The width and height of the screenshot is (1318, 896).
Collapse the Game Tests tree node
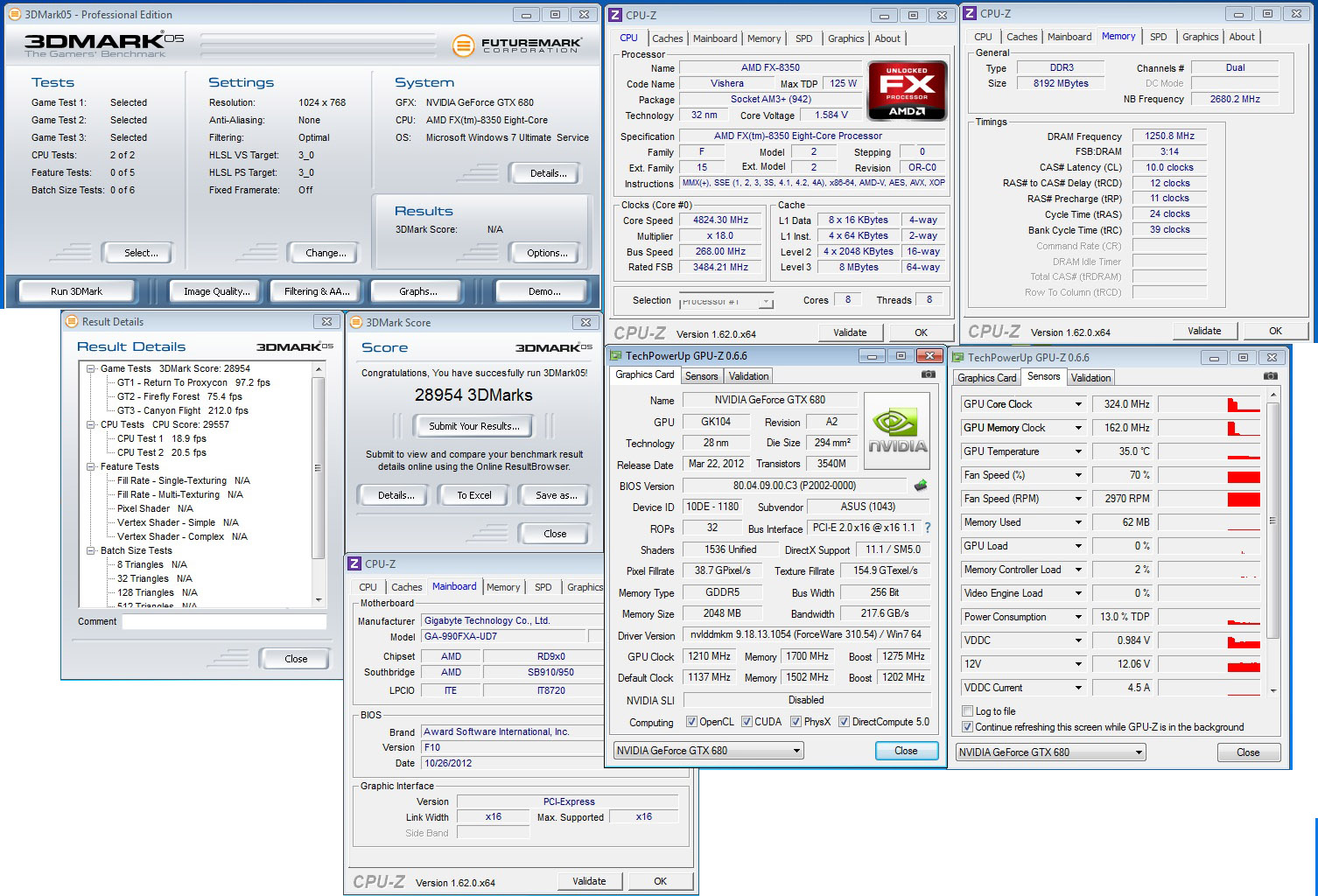coord(91,368)
